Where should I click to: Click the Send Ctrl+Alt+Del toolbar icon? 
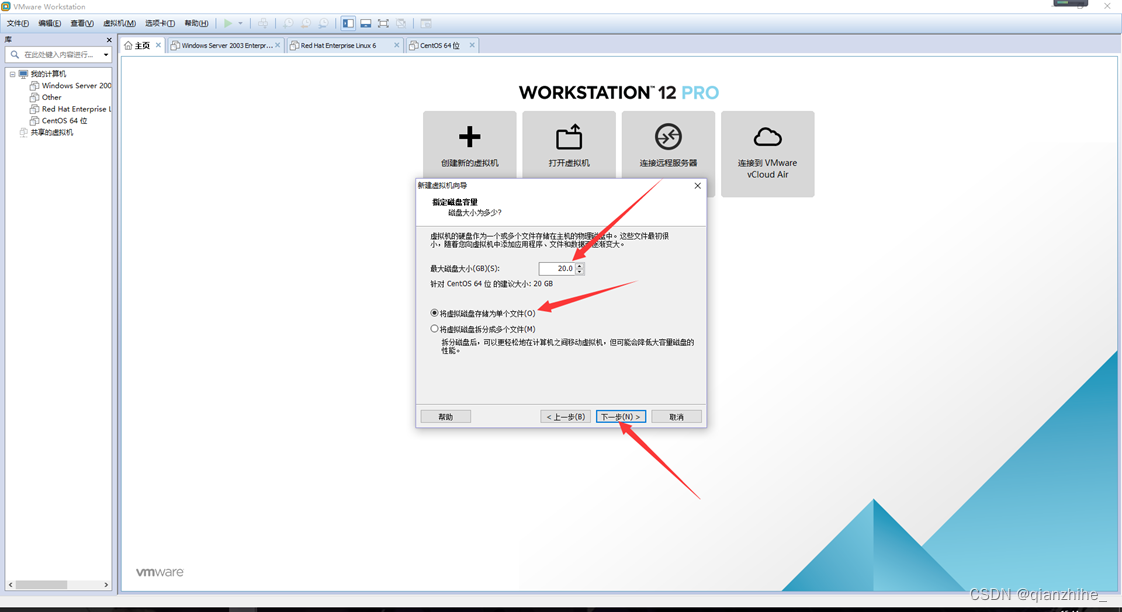pyautogui.click(x=263, y=23)
